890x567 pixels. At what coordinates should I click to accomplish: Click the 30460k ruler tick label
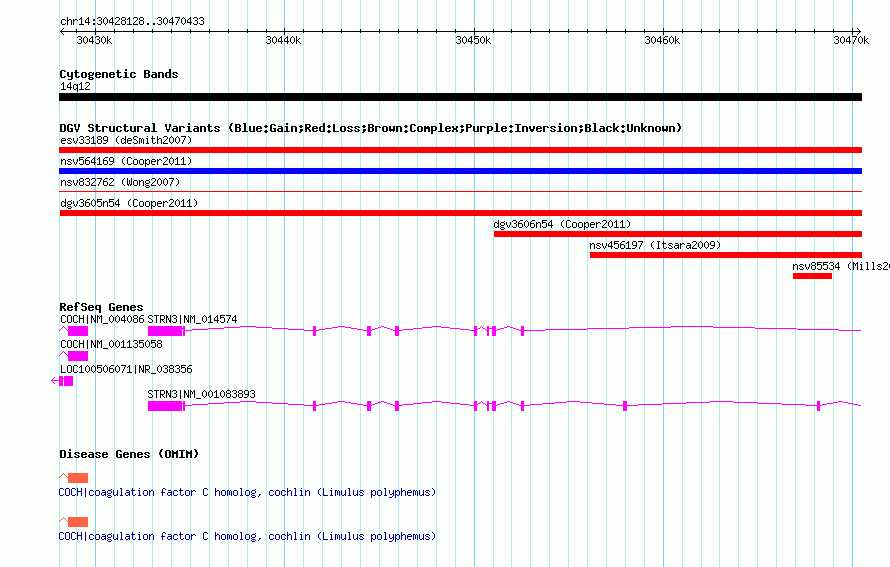tap(662, 40)
